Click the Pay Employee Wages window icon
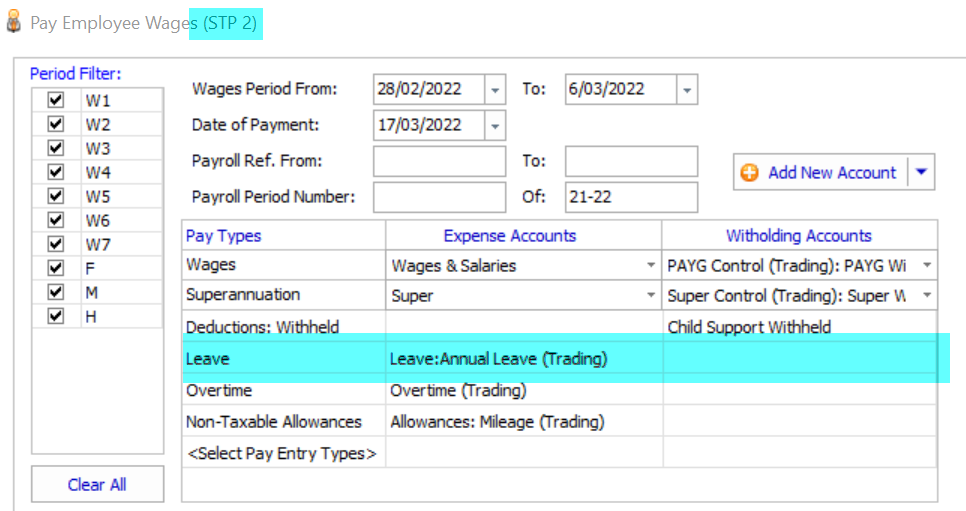 click(14, 22)
